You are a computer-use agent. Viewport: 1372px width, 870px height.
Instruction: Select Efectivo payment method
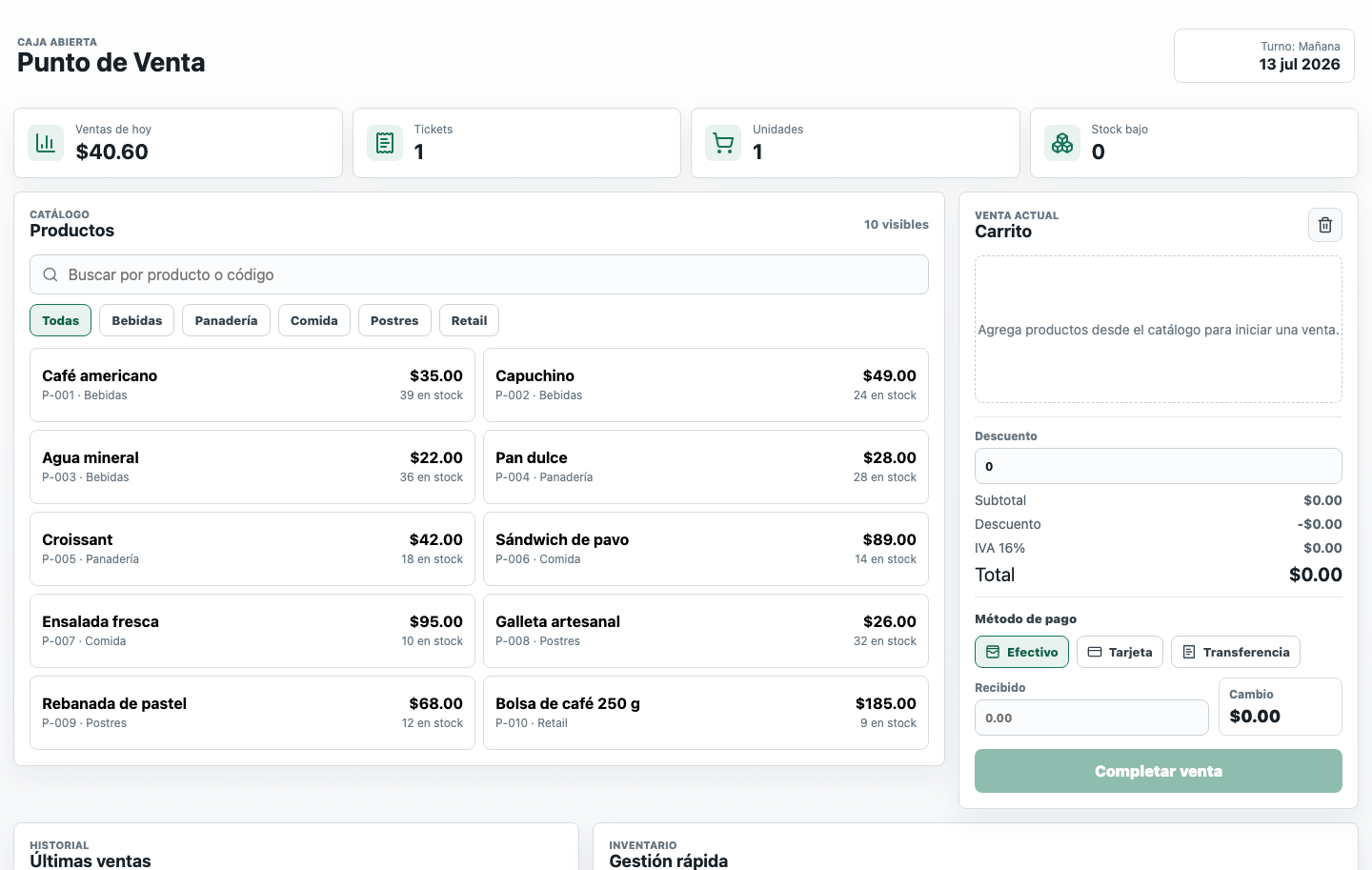click(x=1021, y=652)
